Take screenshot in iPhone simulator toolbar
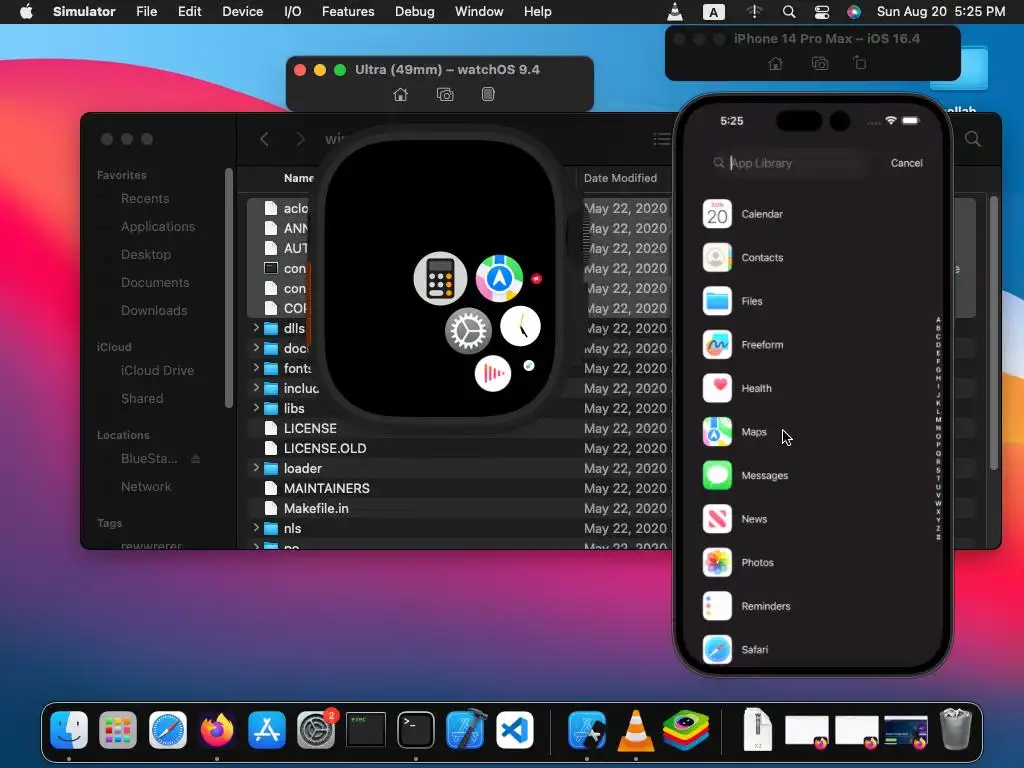Screen dimensions: 1024x768 (820, 63)
